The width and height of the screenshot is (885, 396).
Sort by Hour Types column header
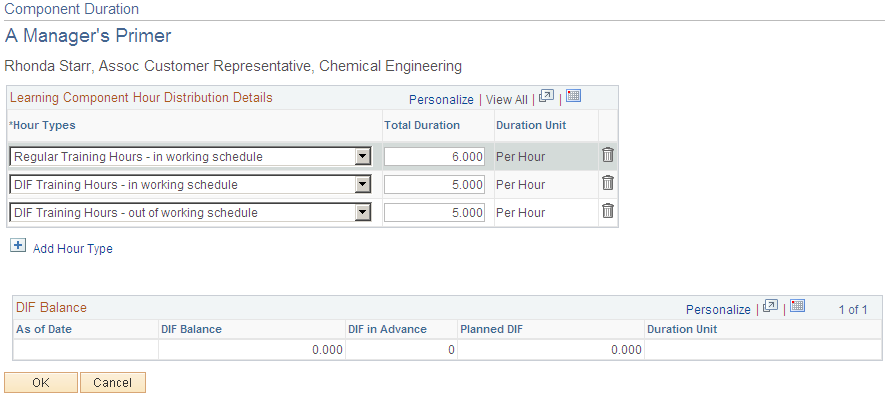pyautogui.click(x=42, y=125)
